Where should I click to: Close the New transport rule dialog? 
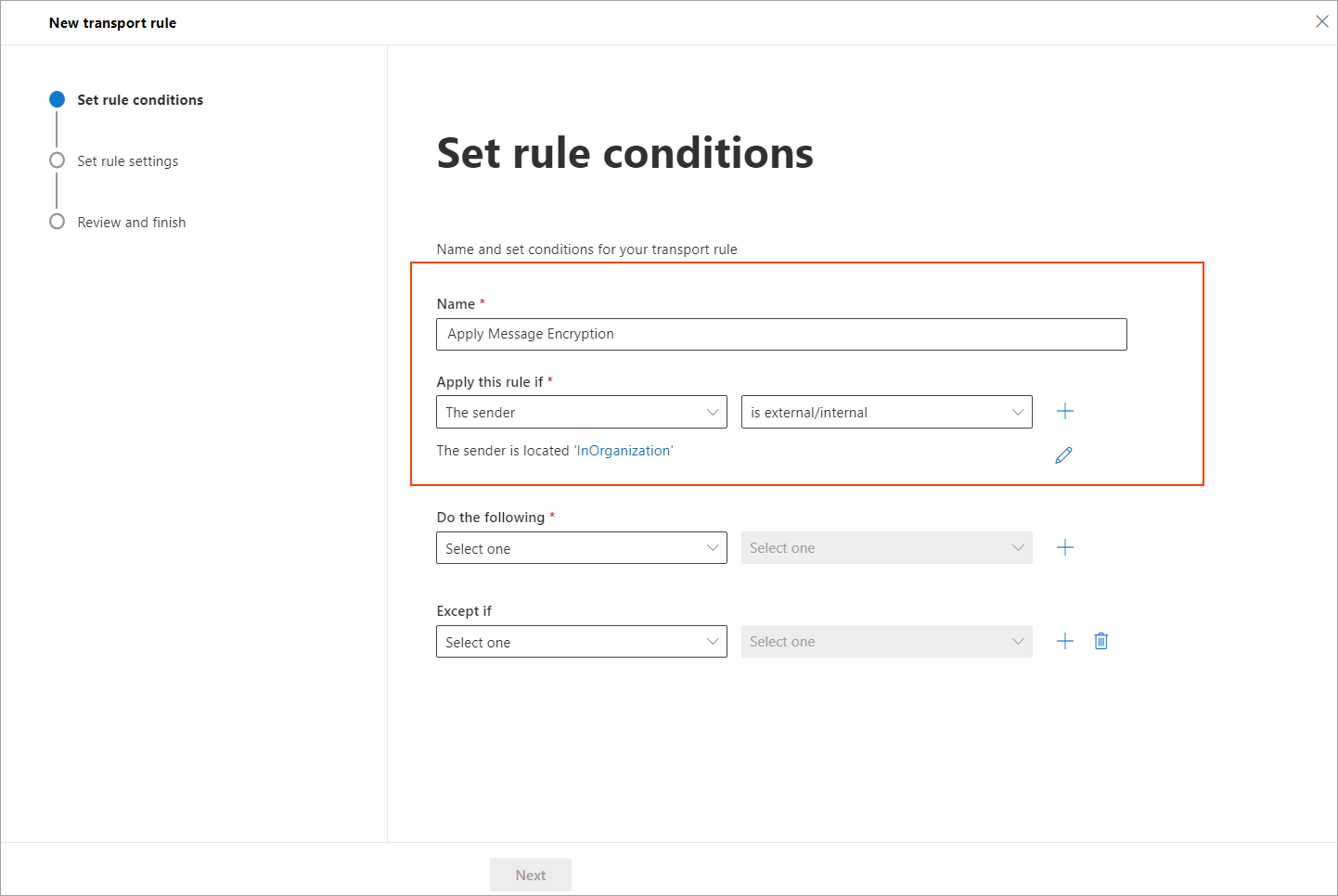pyautogui.click(x=1322, y=21)
